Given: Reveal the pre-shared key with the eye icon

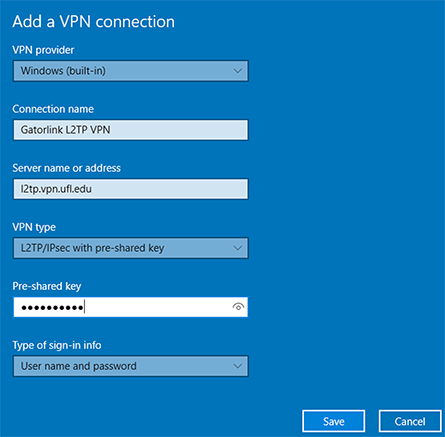Looking at the screenshot, I should point(238,306).
